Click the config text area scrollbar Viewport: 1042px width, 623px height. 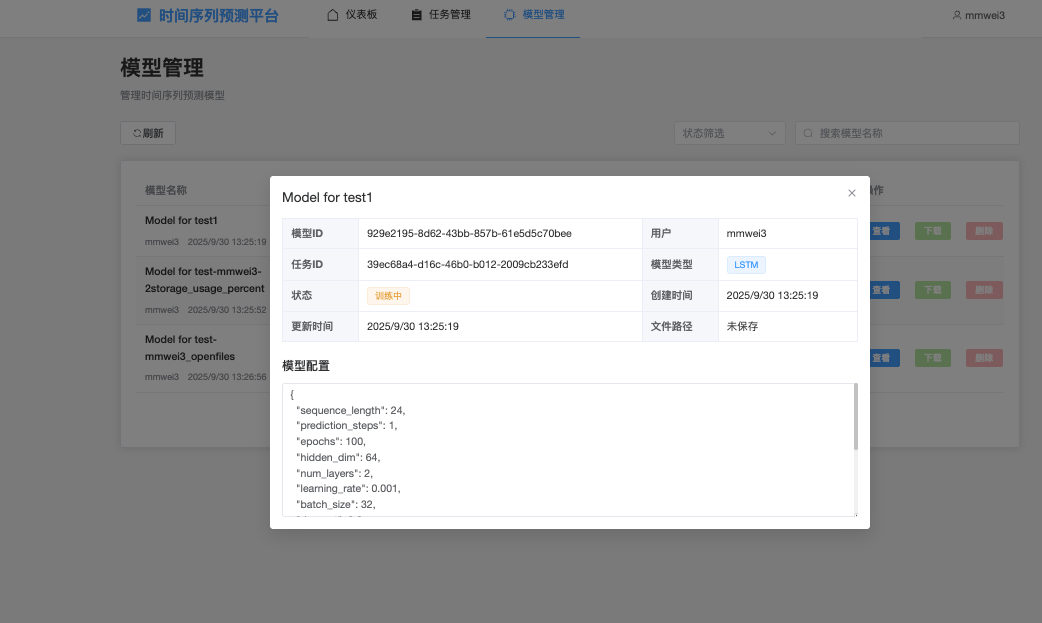855,417
